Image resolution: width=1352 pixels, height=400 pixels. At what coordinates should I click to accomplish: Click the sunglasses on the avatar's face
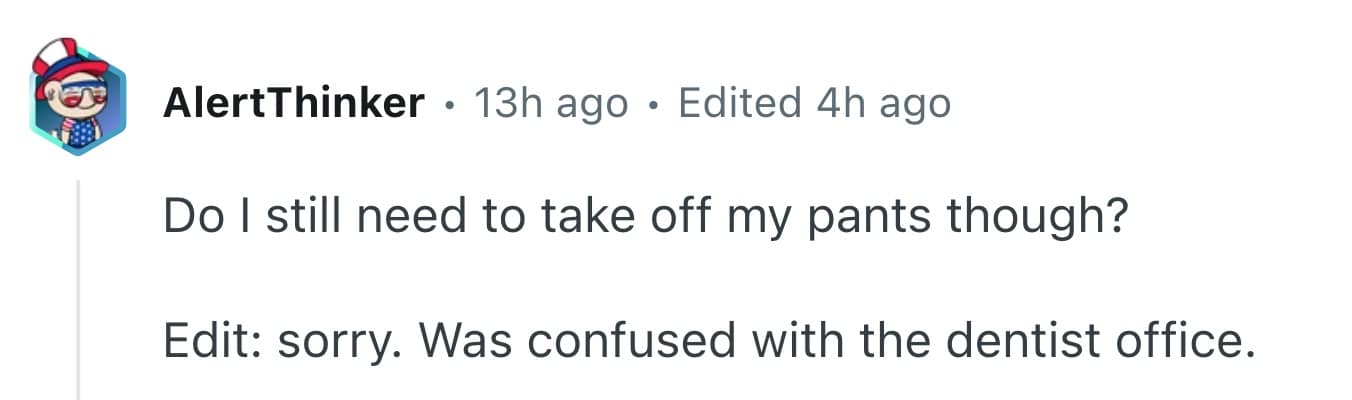[x=80, y=94]
